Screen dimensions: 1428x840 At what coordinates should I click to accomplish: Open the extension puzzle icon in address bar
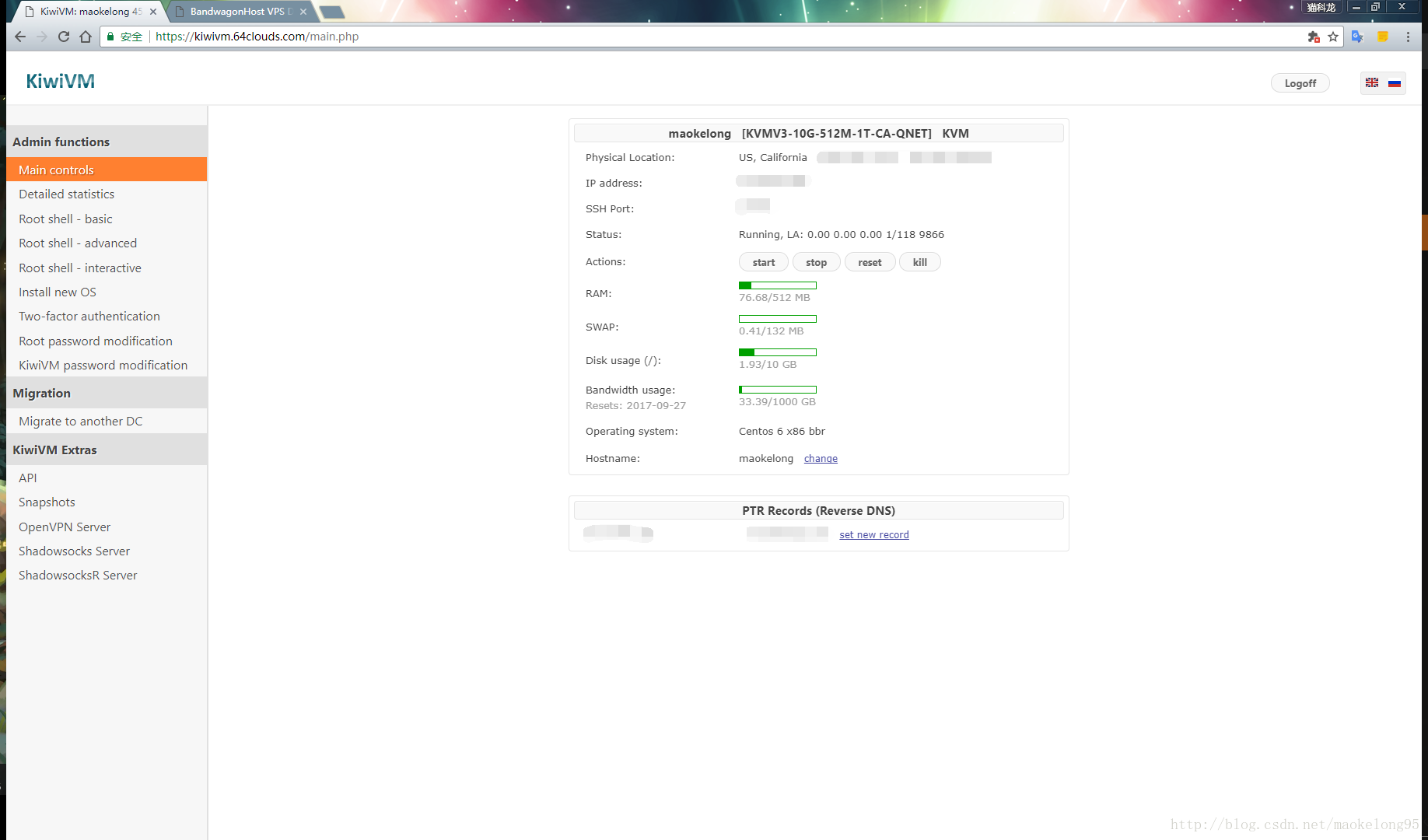click(1314, 37)
